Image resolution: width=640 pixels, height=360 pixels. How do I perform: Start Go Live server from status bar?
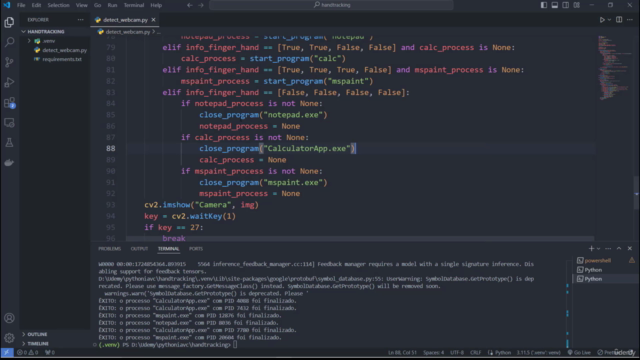579,352
